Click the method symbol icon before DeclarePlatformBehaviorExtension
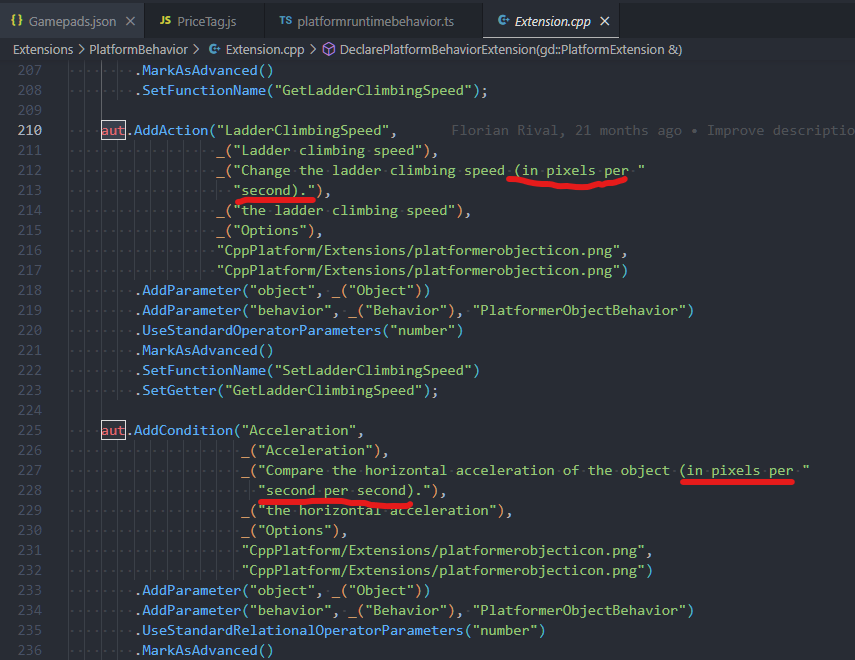Screen dimensions: 855x660 pyautogui.click(x=327, y=49)
